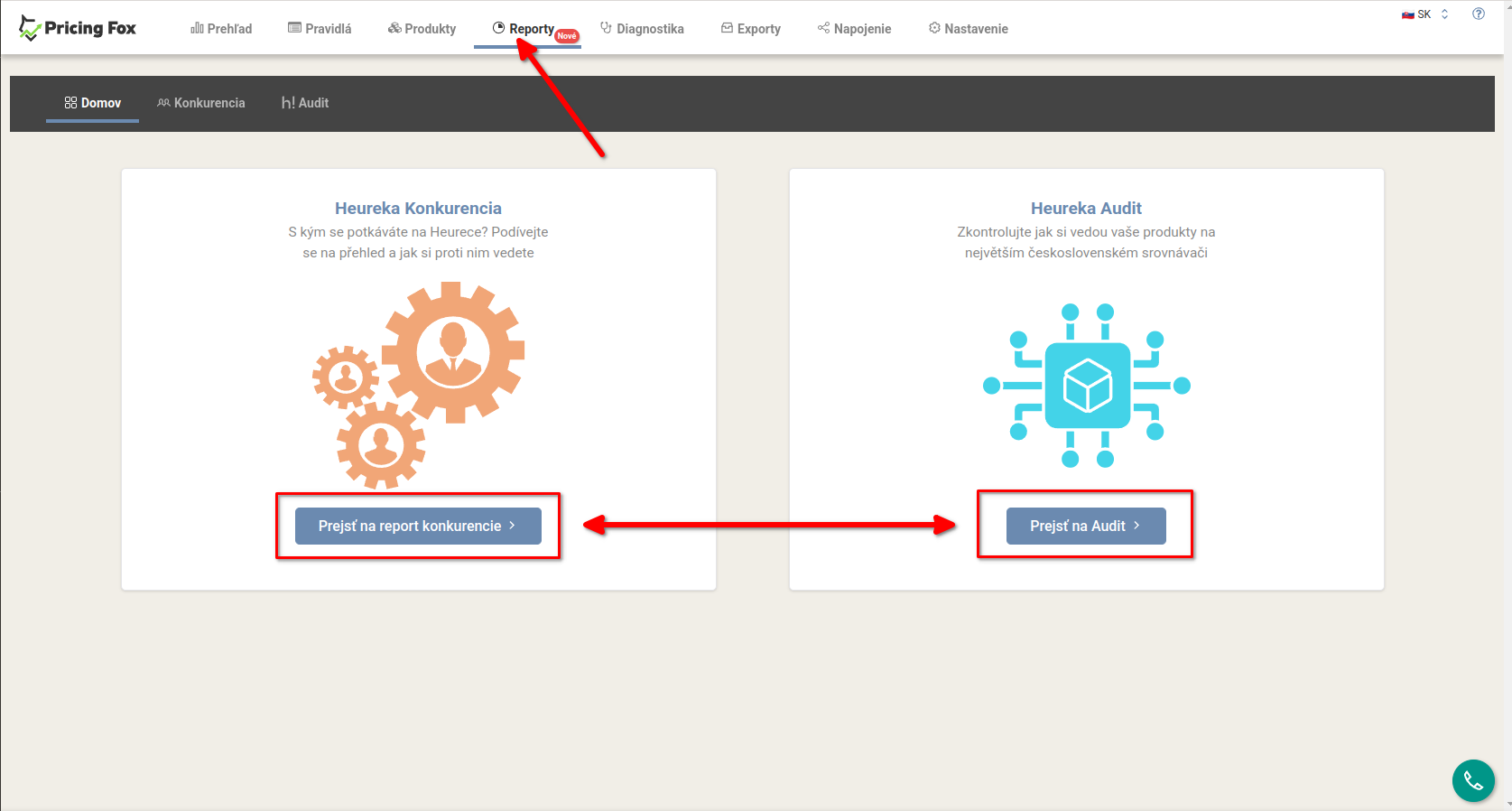Click Prejsť na report konkurencie button
Image resolution: width=1512 pixels, height=811 pixels.
coord(418,526)
